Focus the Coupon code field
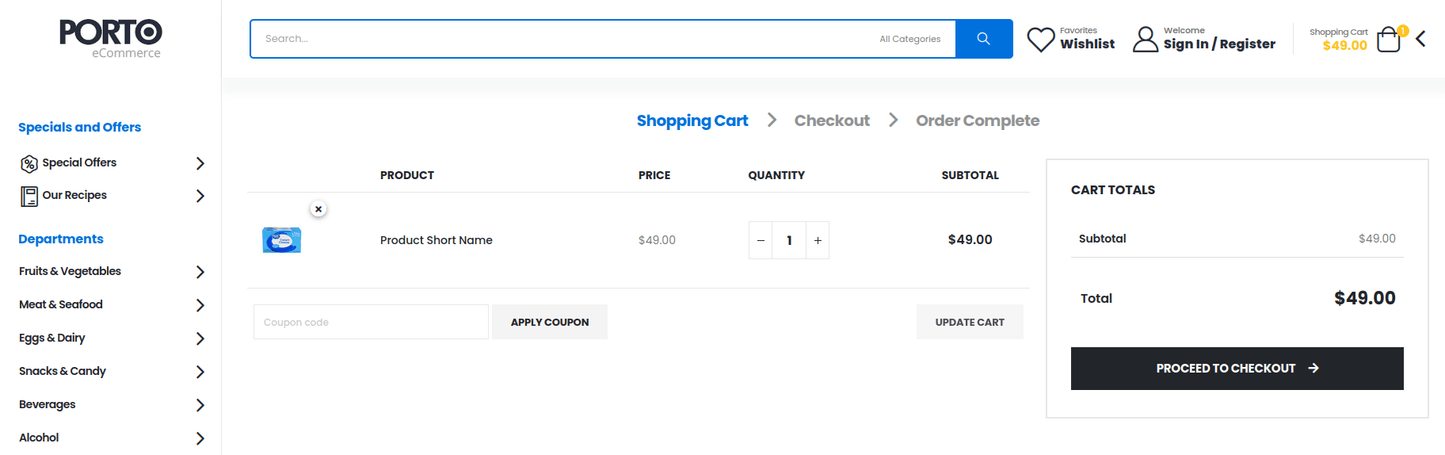 371,322
